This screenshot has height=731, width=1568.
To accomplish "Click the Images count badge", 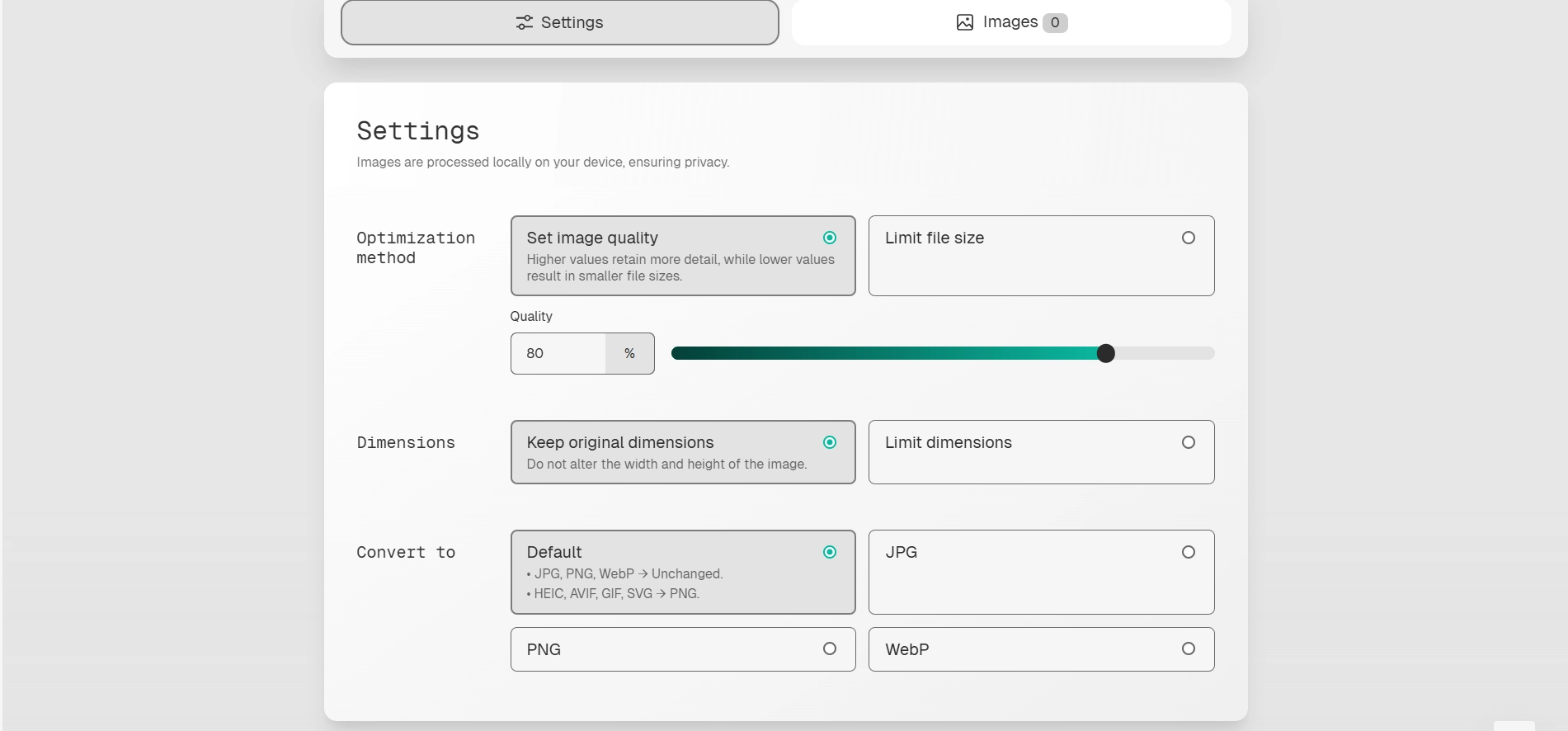I will (1054, 22).
